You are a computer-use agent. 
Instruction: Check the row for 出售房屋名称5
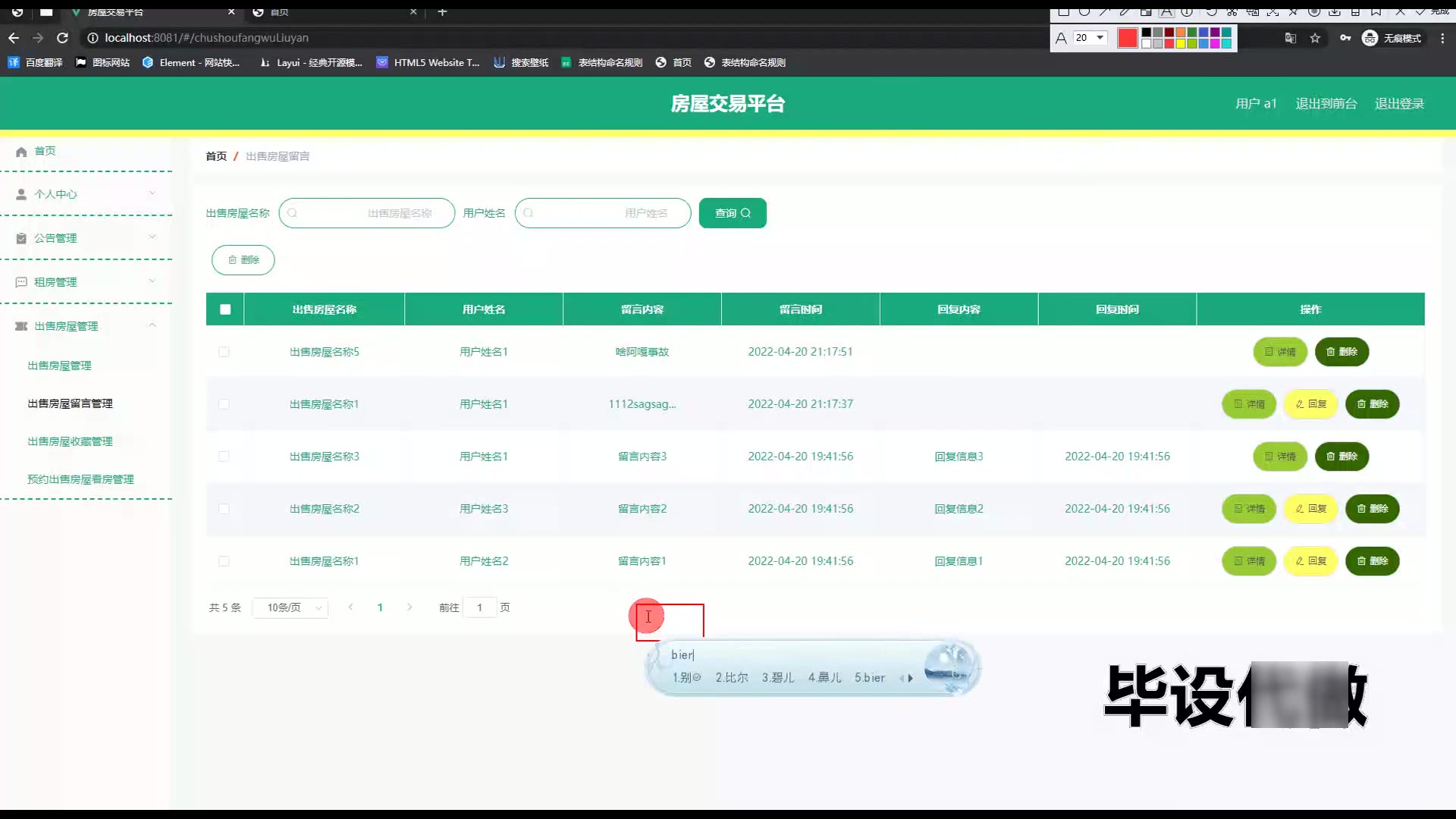point(224,352)
